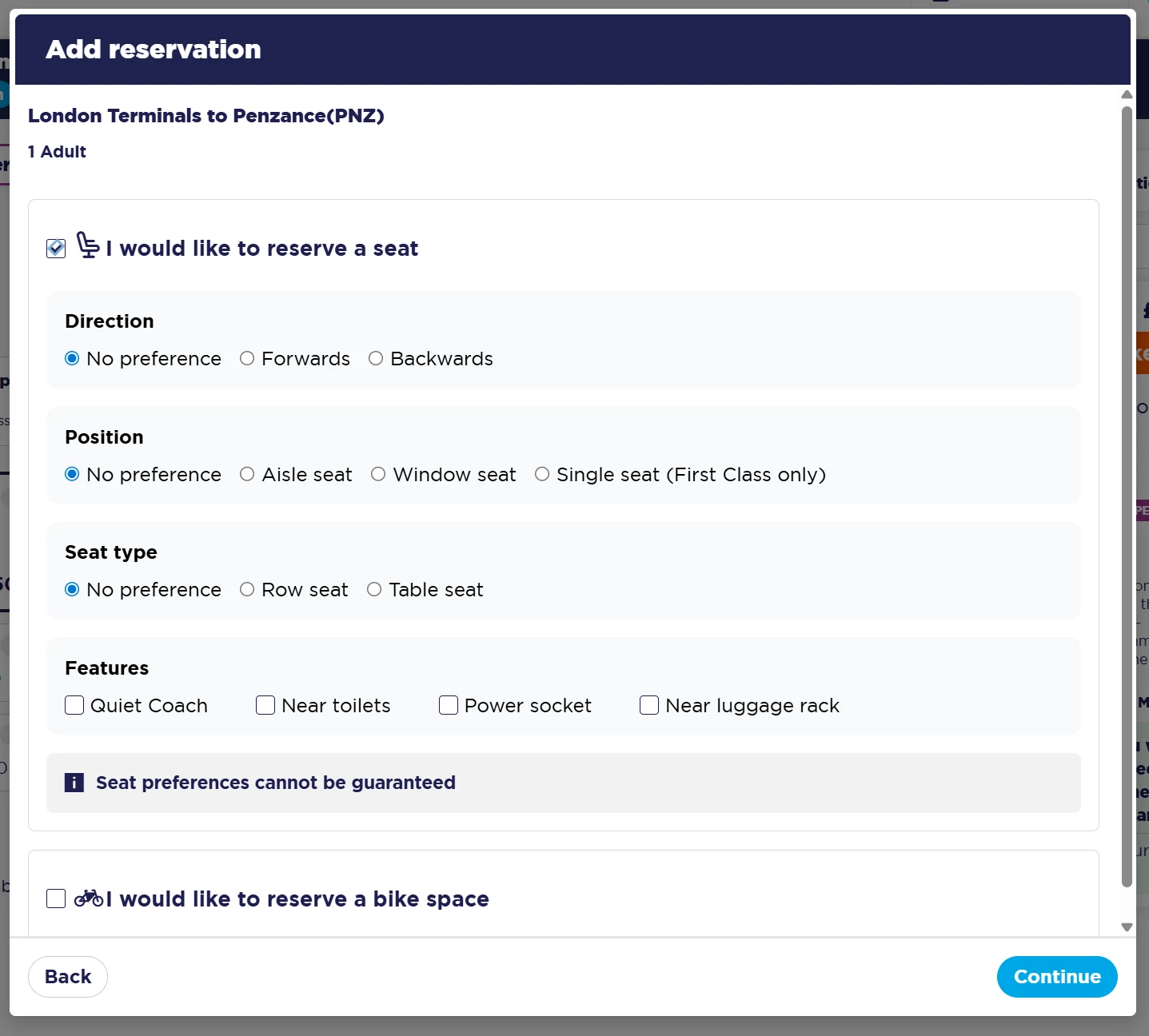Choose the Window seat position
This screenshot has width=1149, height=1036.
[x=378, y=475]
